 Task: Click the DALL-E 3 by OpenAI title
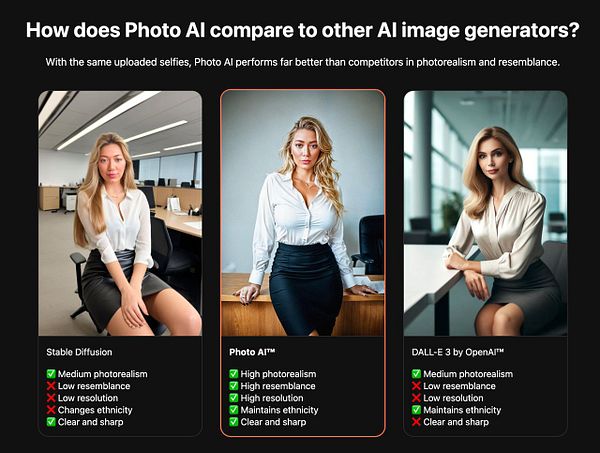458,352
